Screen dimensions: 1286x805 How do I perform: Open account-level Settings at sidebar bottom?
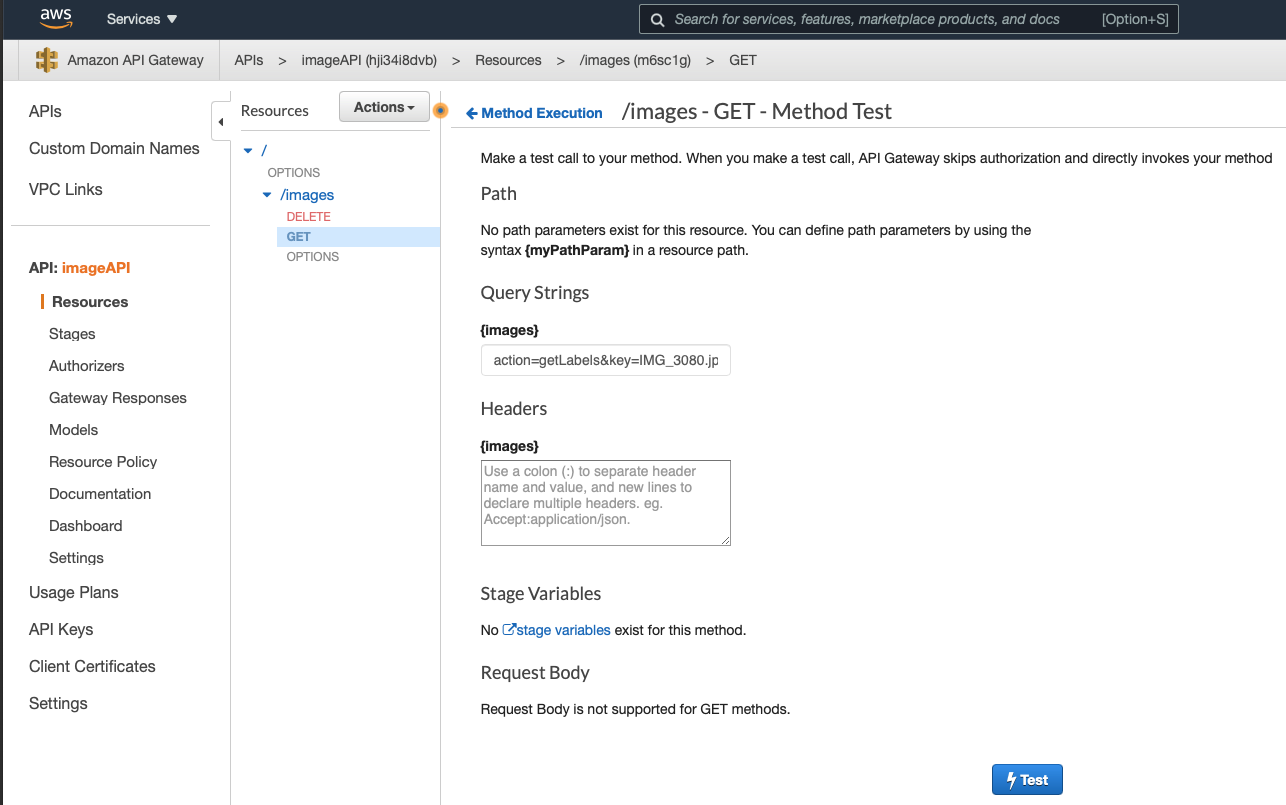[x=58, y=703]
